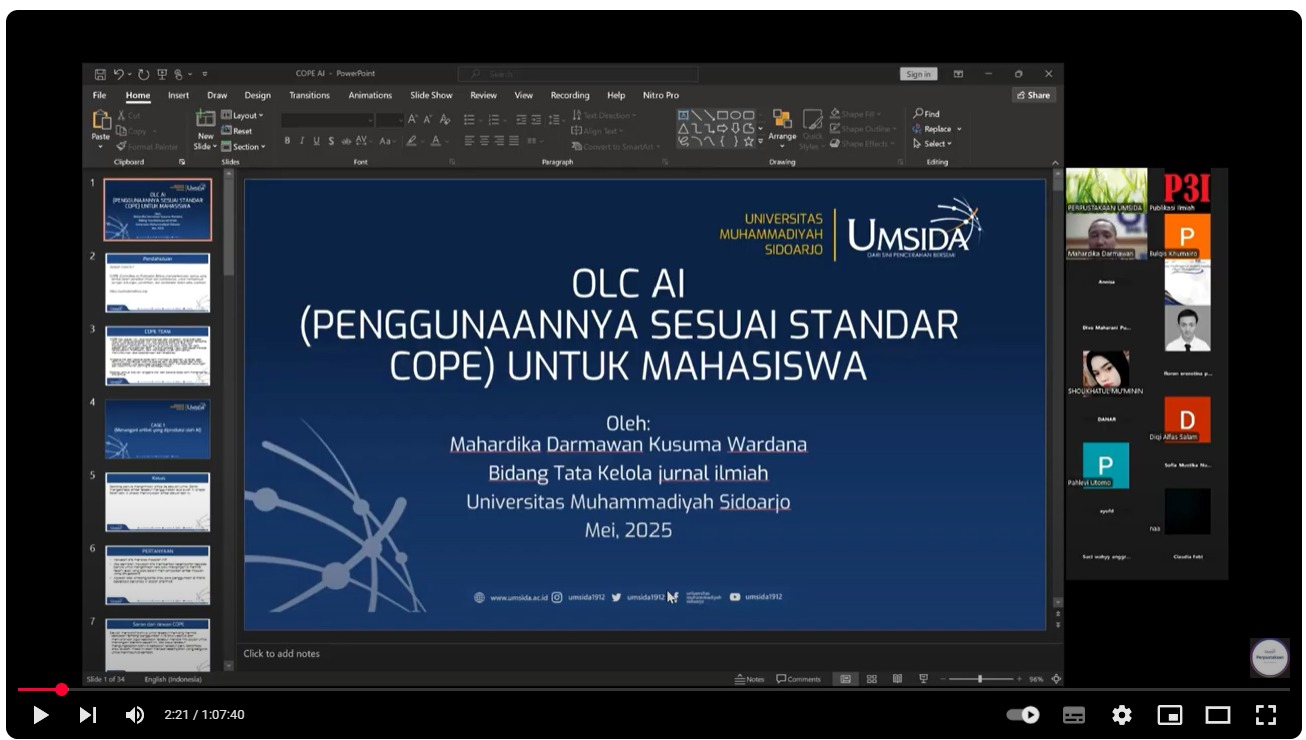The image size is (1306, 740).
Task: Start Slide Show from status bar
Action: [x=923, y=679]
